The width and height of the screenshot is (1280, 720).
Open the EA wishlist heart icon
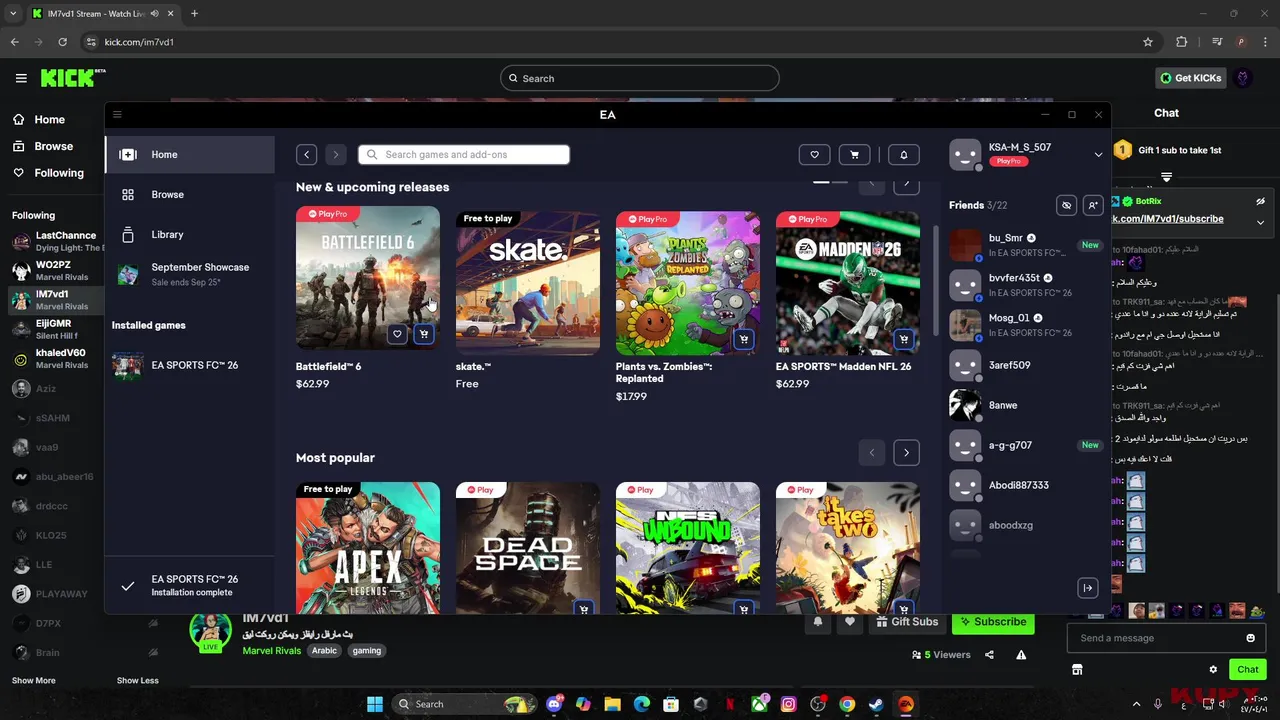(814, 155)
